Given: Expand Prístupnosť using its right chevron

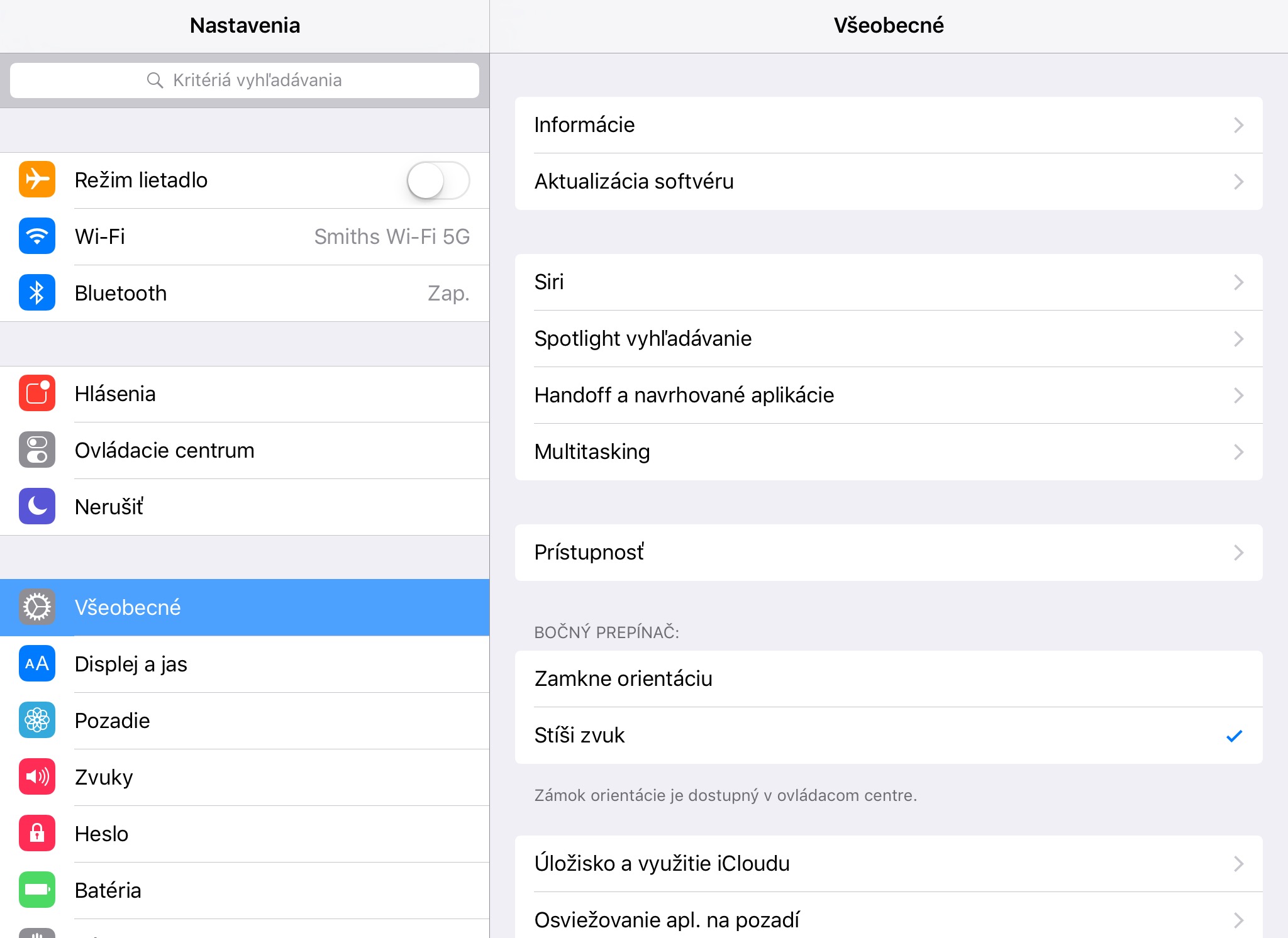Looking at the screenshot, I should 1238,553.
